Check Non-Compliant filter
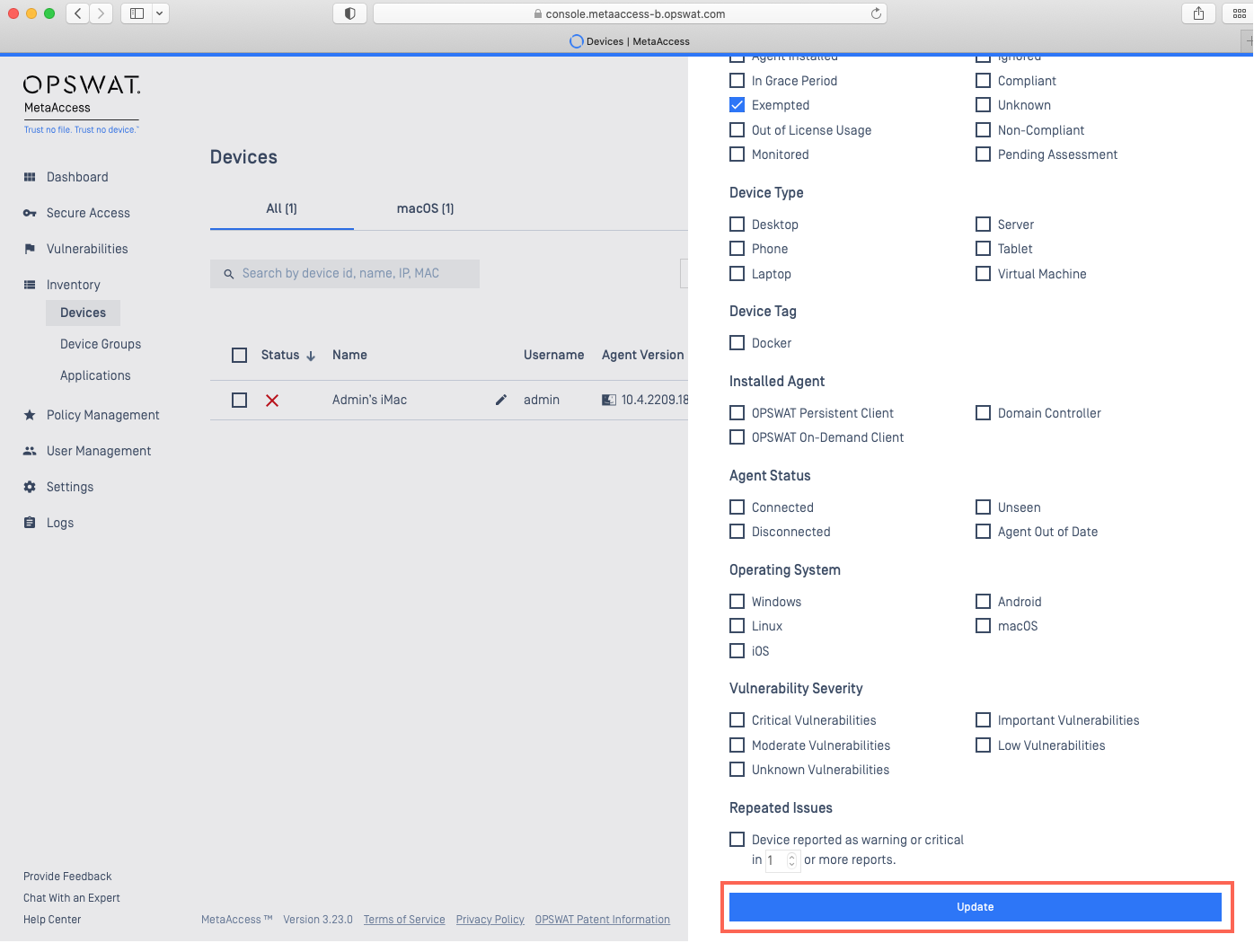This screenshot has height=952, width=1254. (983, 130)
